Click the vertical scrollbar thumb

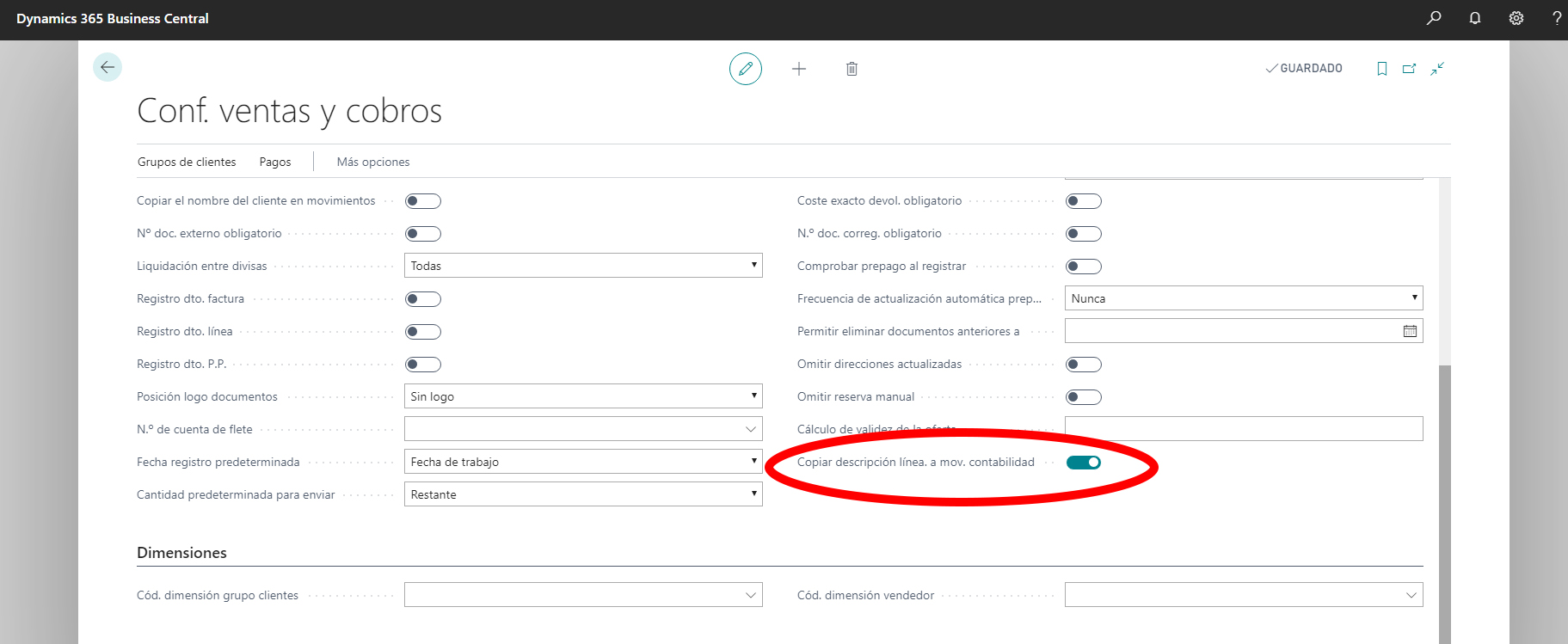pos(1445,504)
